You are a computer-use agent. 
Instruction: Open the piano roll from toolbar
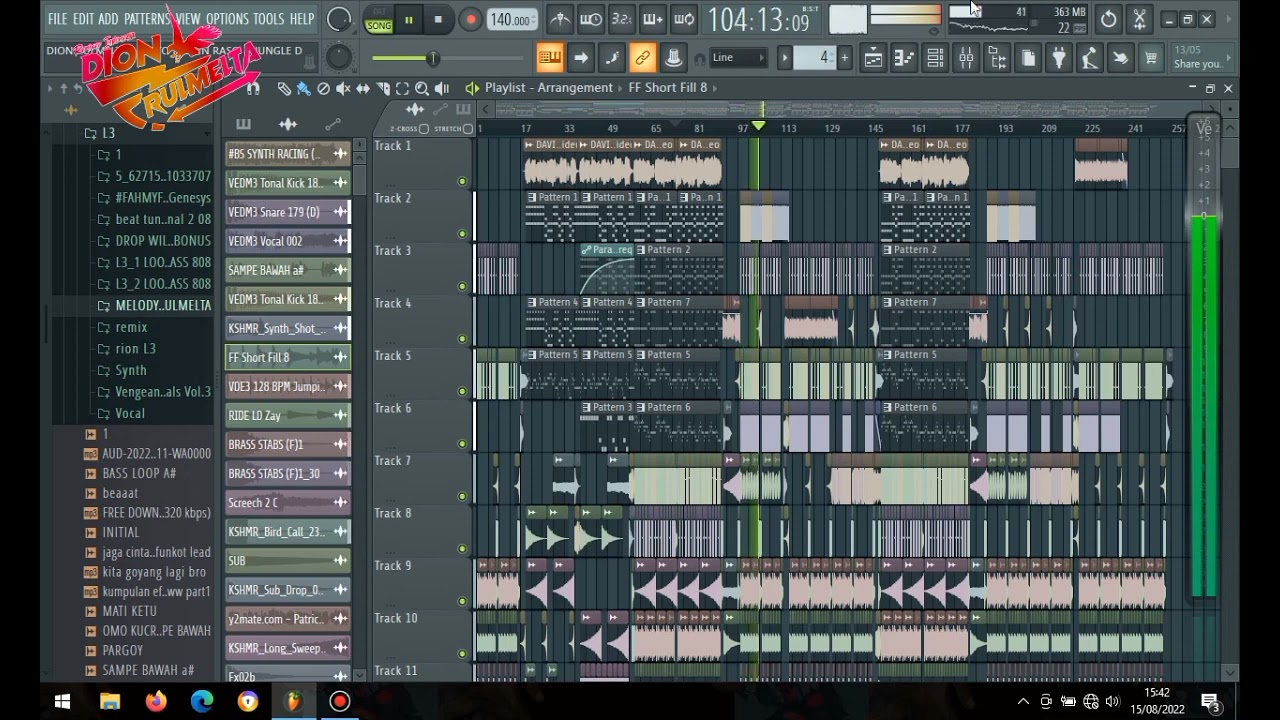[904, 58]
